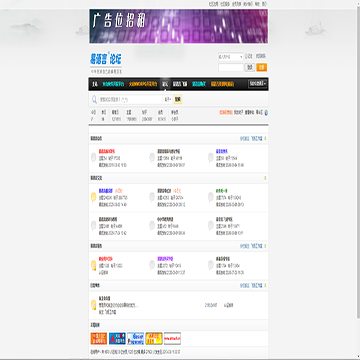Collapse the third forum section via green toggle
The height and width of the screenshot is (360, 360).
(265, 246)
